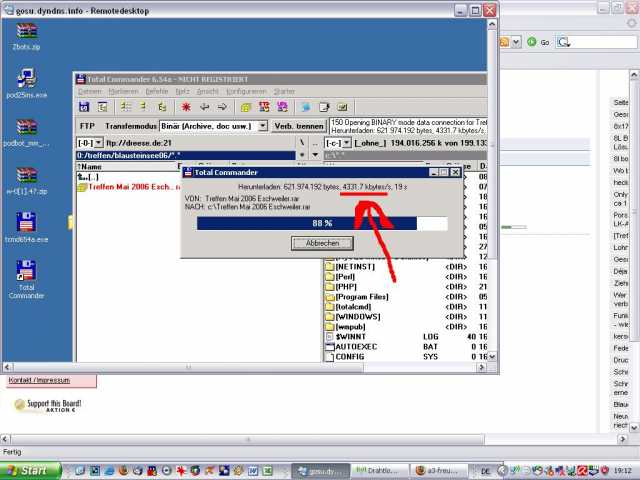Open Markieren menu

click(x=124, y=91)
